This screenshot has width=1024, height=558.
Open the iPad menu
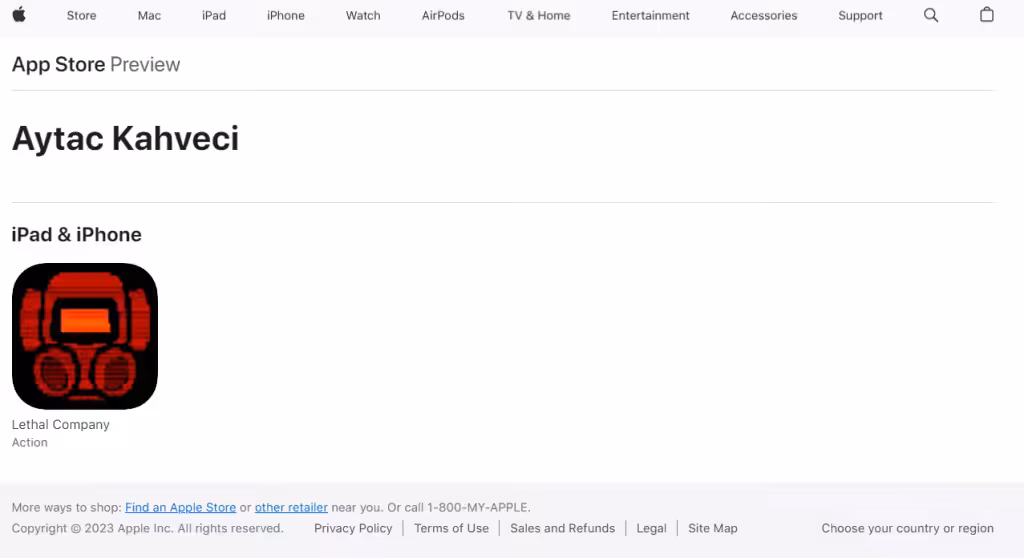coord(214,15)
